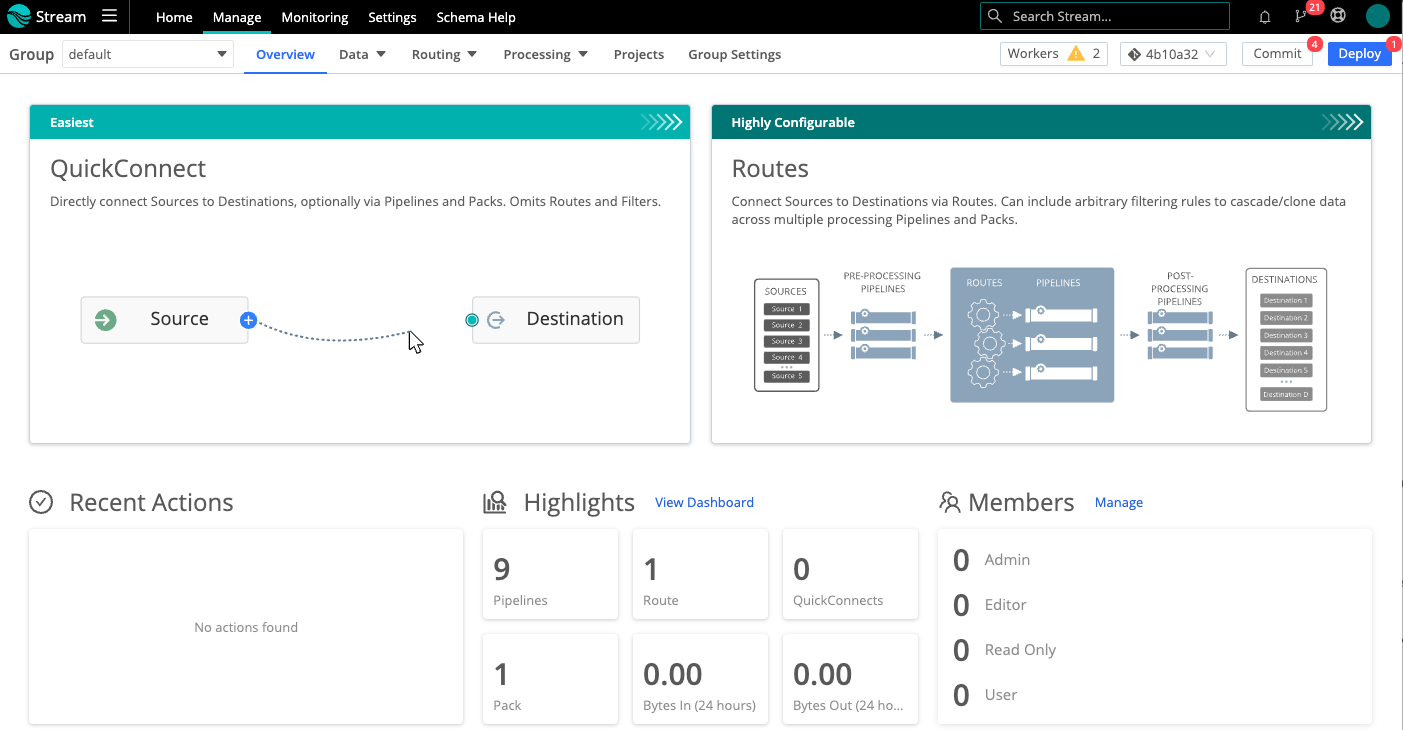Click the notifications bell icon
Screen dimensions: 1403x730
[x=1265, y=17]
